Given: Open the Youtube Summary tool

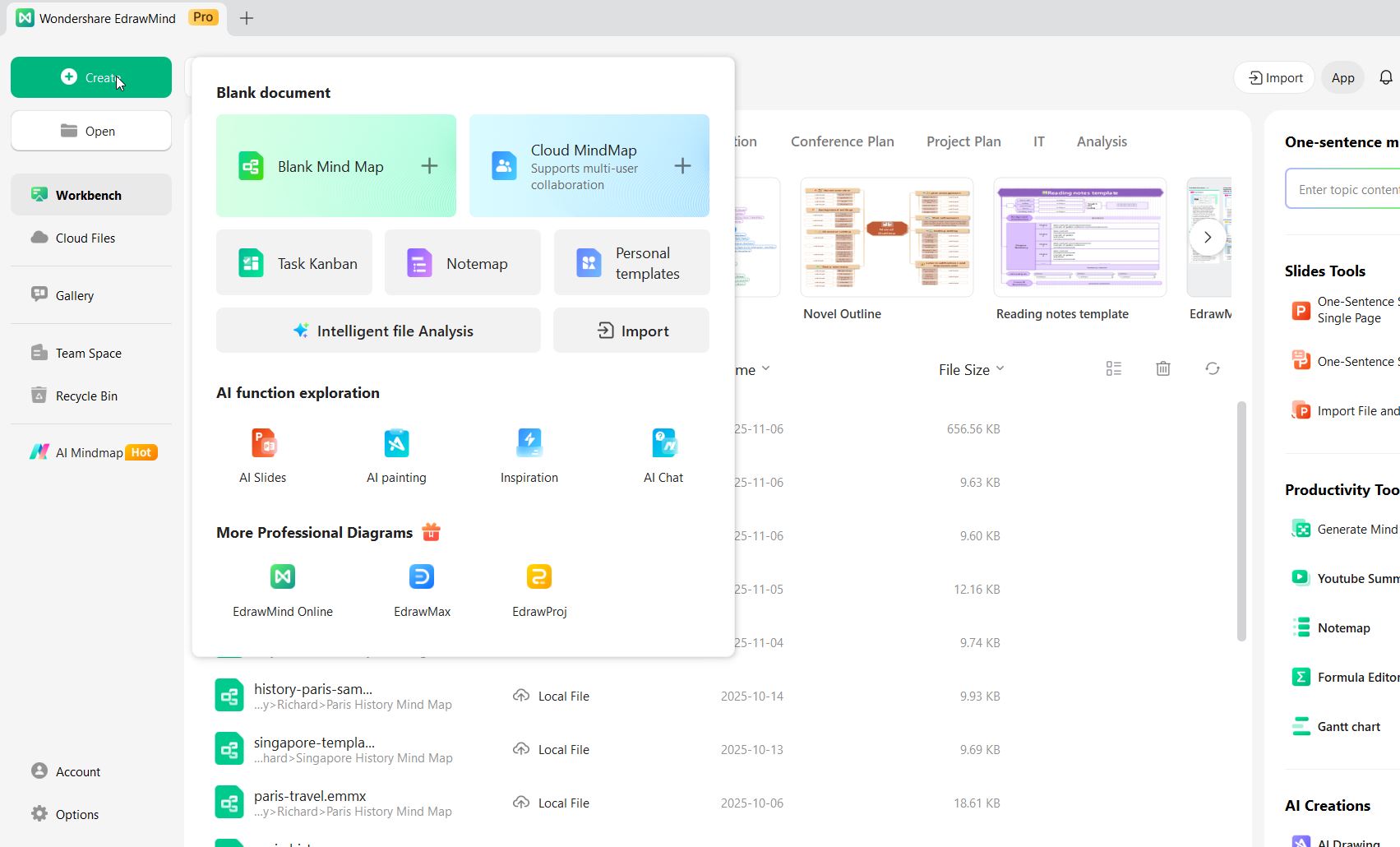Looking at the screenshot, I should coord(1346,578).
